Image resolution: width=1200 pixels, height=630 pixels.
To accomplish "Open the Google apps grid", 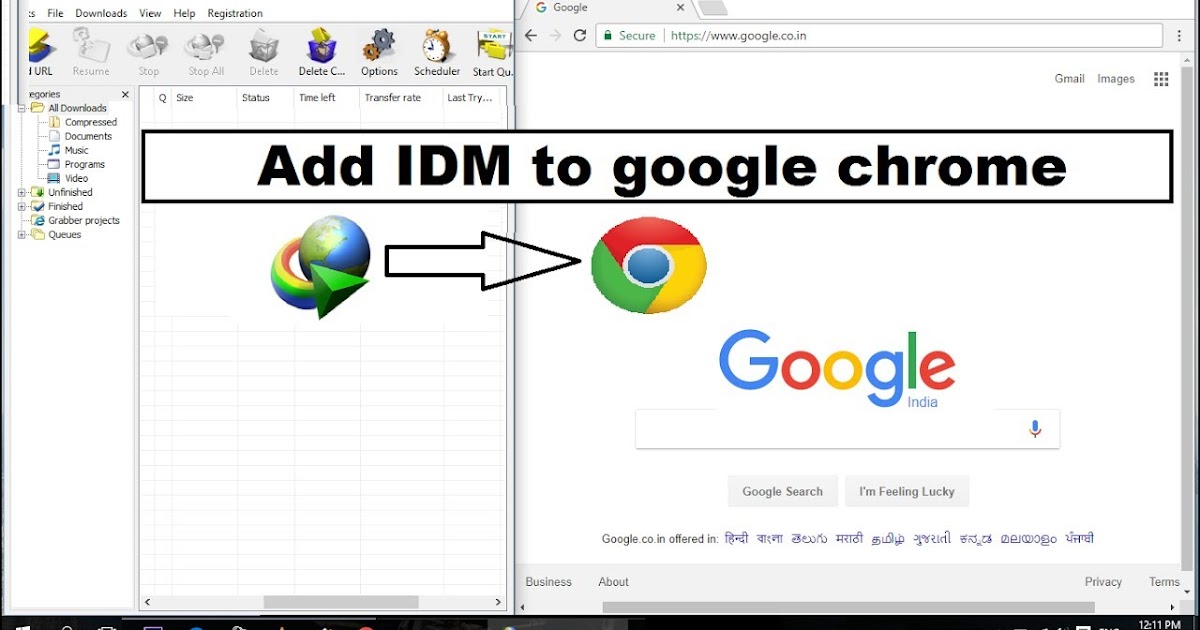I will (x=1161, y=79).
